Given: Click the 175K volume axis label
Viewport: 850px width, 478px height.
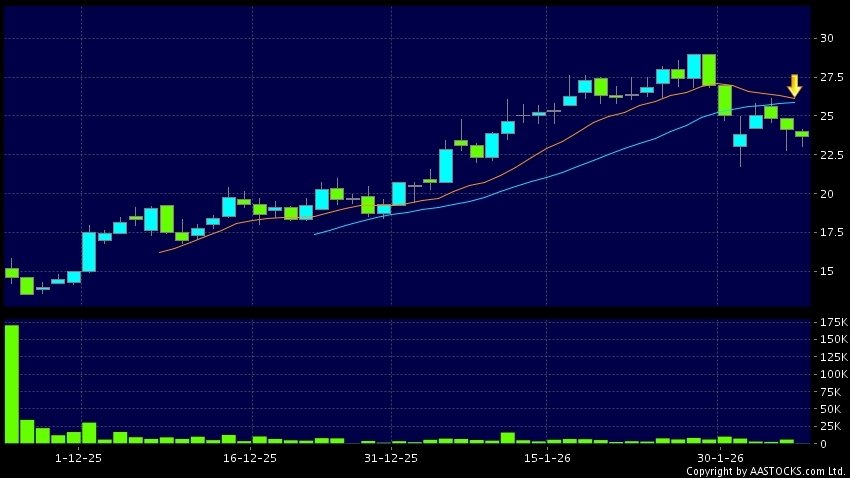Looking at the screenshot, I should point(832,323).
